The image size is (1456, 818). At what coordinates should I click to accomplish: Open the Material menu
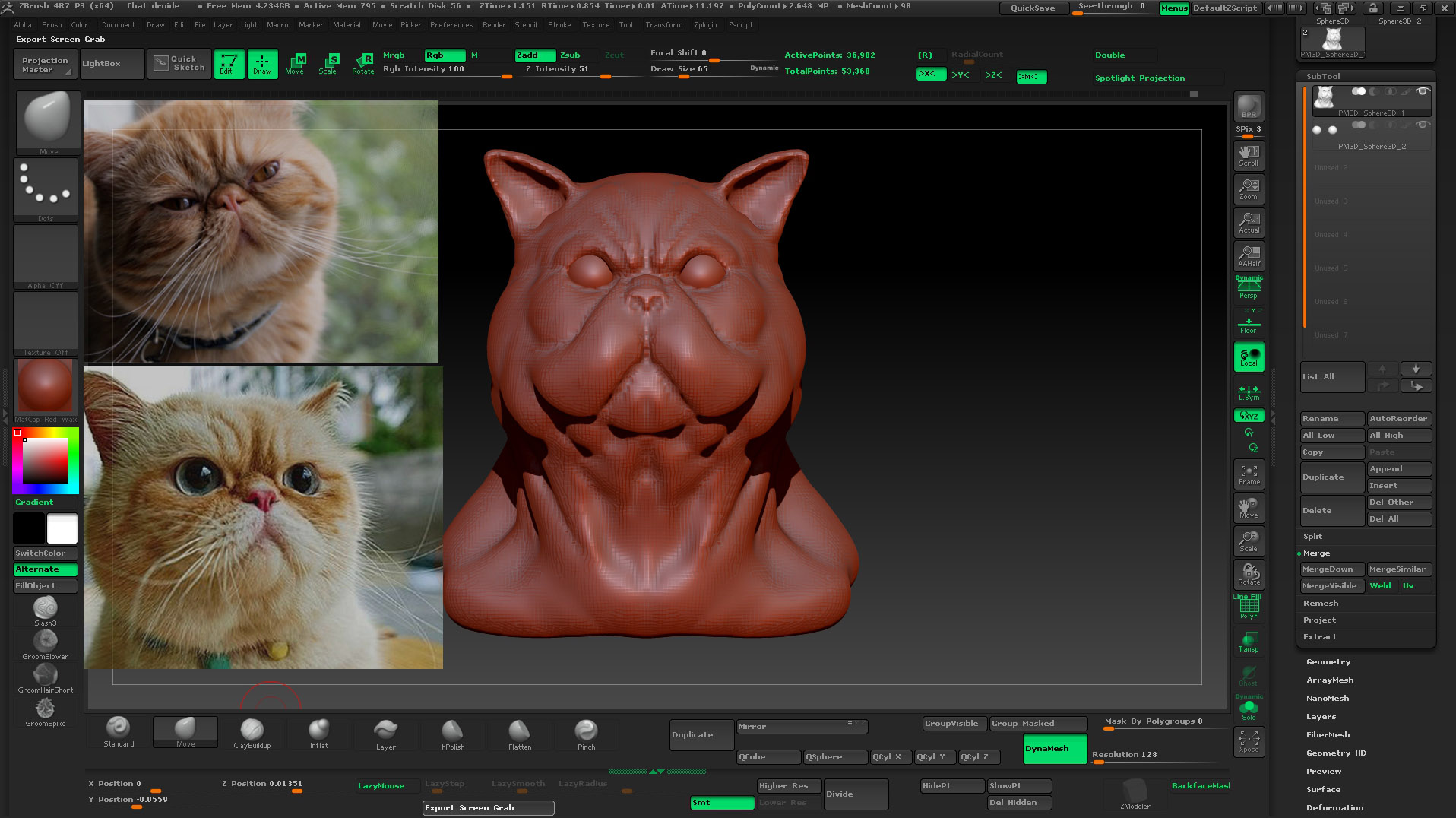point(347,25)
